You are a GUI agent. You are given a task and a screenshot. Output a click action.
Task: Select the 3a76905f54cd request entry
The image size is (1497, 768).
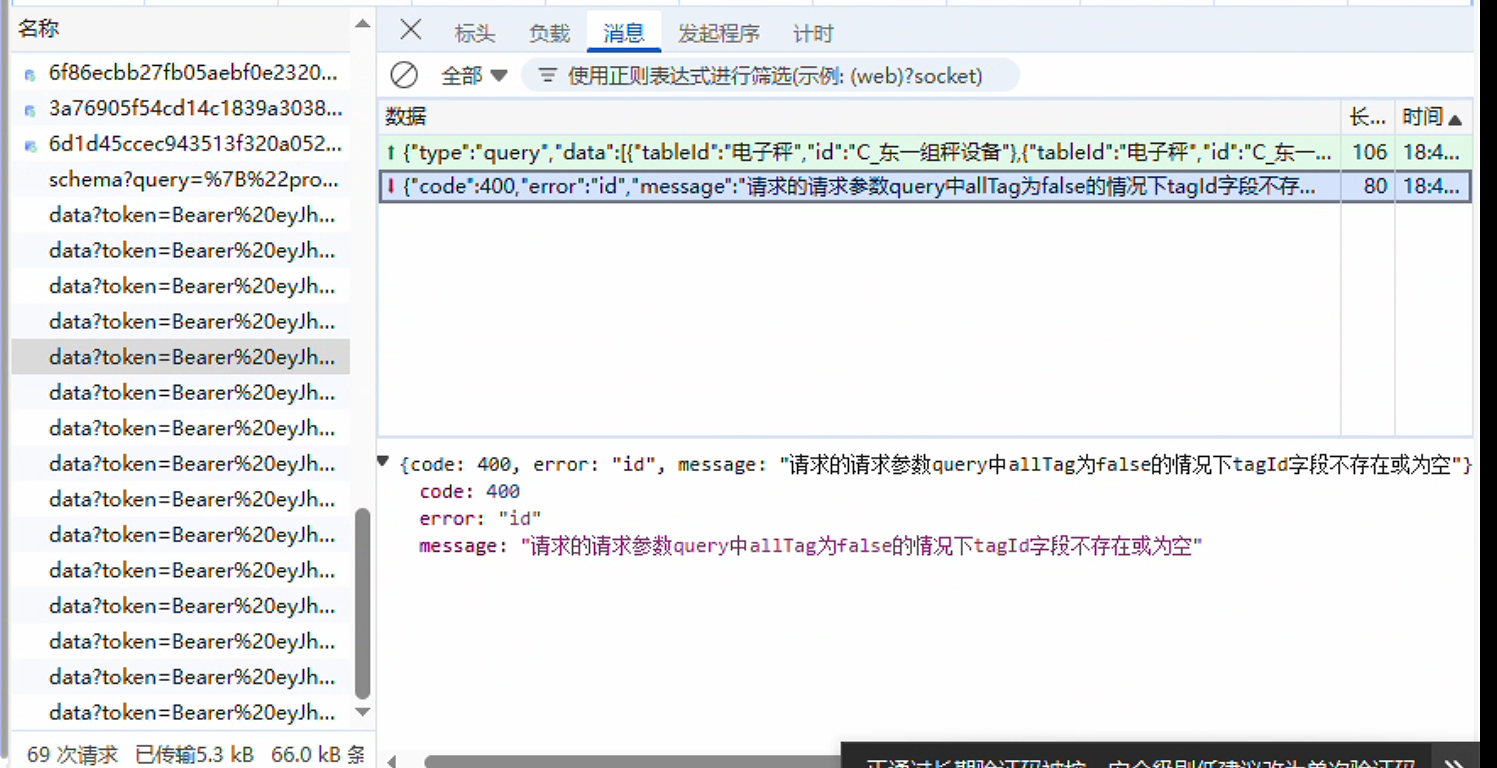click(195, 108)
